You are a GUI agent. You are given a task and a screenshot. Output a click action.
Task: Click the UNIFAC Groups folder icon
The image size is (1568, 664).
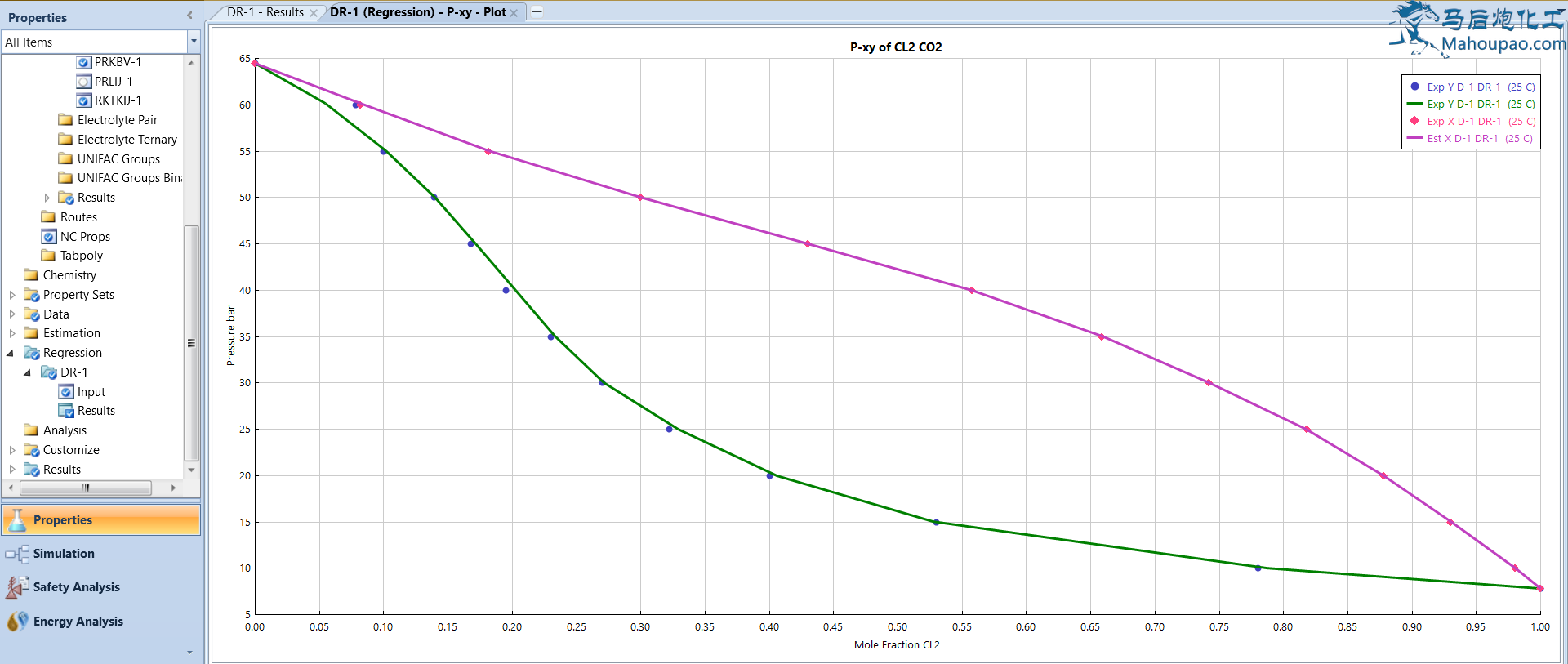(x=66, y=159)
